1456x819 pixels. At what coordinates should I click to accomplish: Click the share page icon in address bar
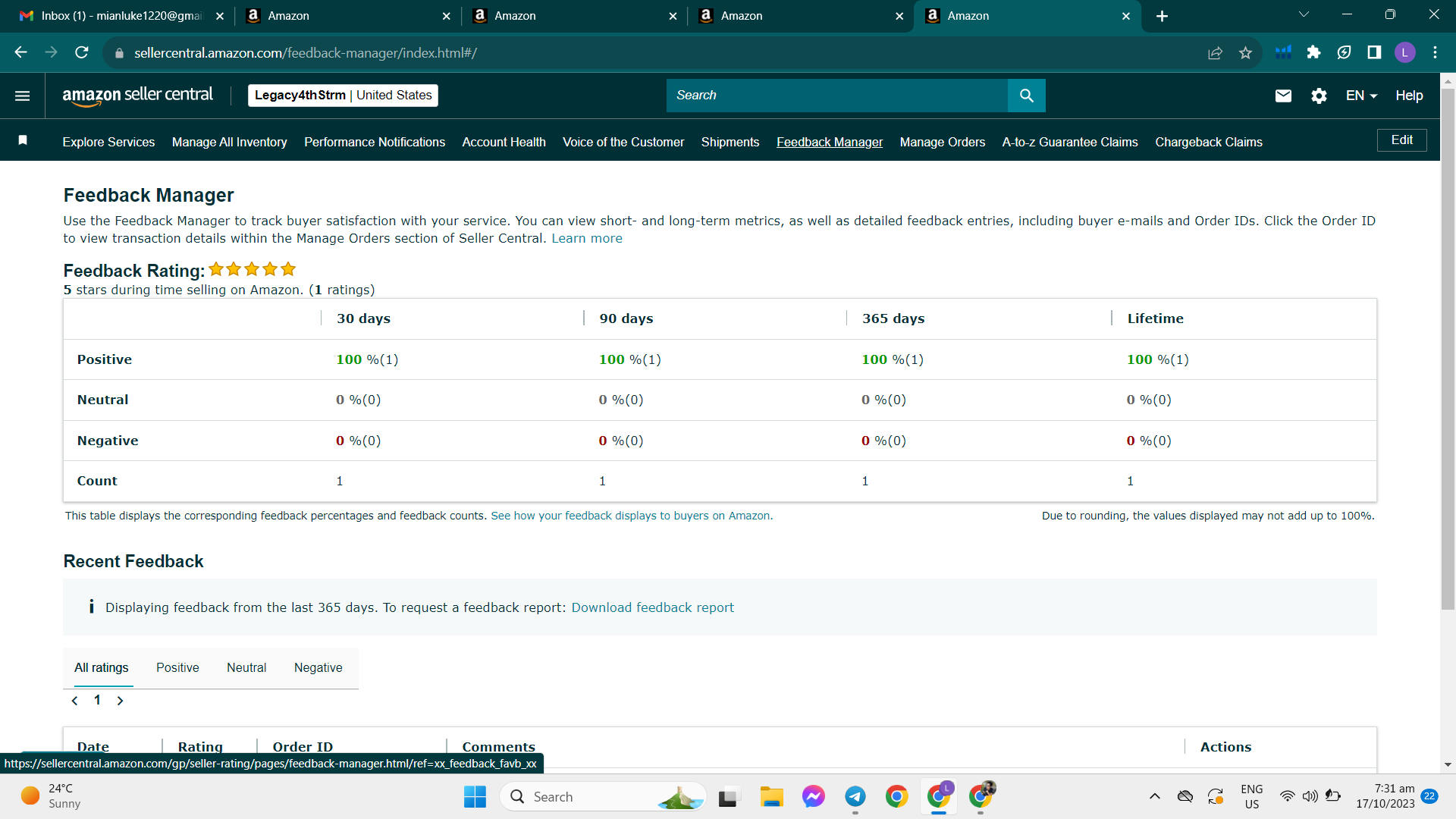pyautogui.click(x=1216, y=52)
